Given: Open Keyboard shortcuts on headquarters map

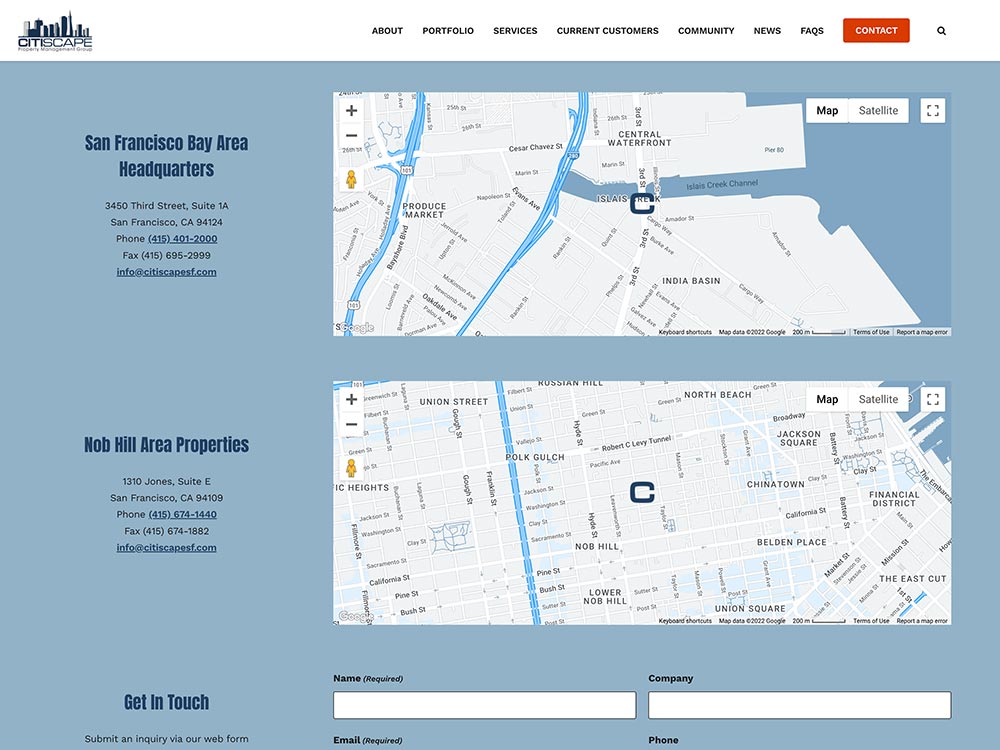Looking at the screenshot, I should tap(685, 332).
